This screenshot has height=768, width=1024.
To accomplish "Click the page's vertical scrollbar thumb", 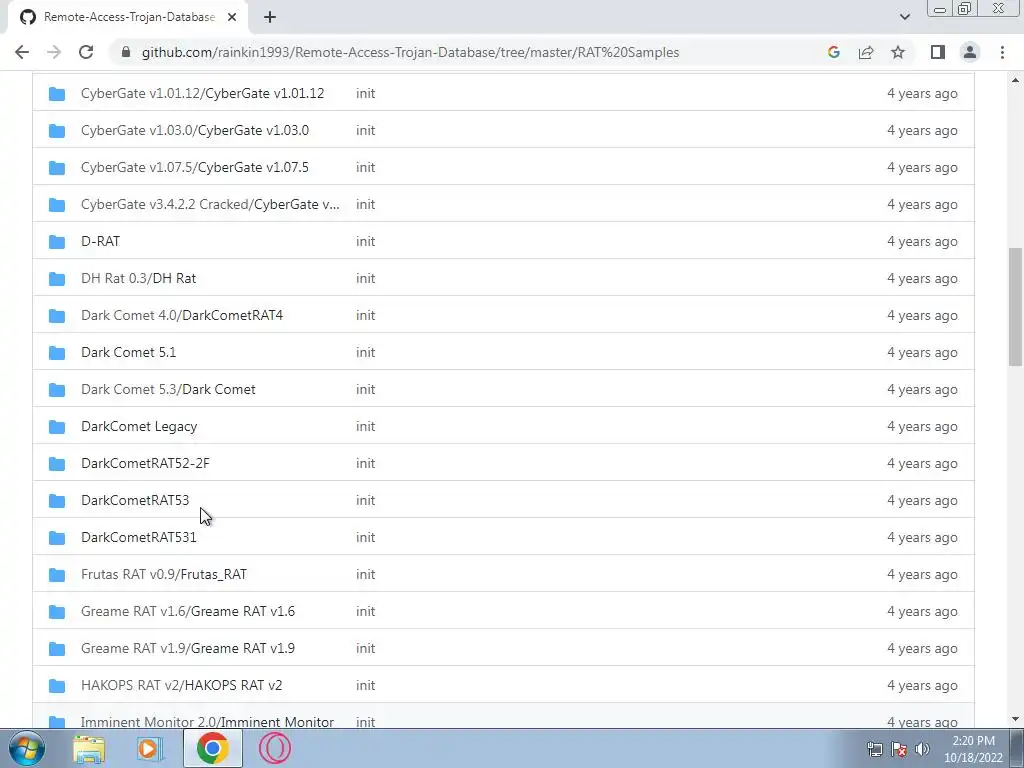I will click(x=1015, y=307).
